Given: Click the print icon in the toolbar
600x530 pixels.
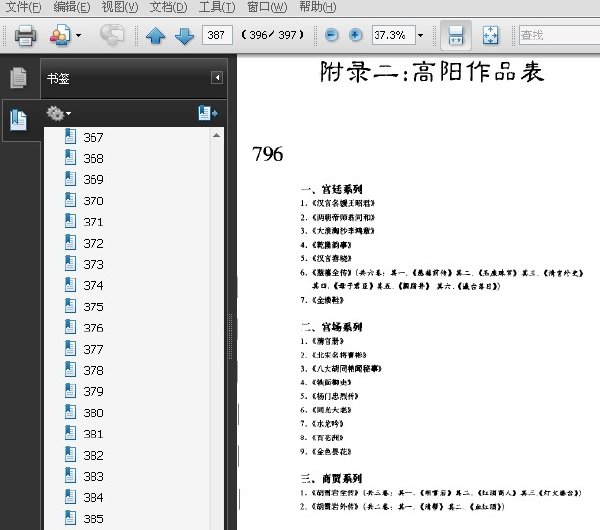Looking at the screenshot, I should tap(26, 36).
